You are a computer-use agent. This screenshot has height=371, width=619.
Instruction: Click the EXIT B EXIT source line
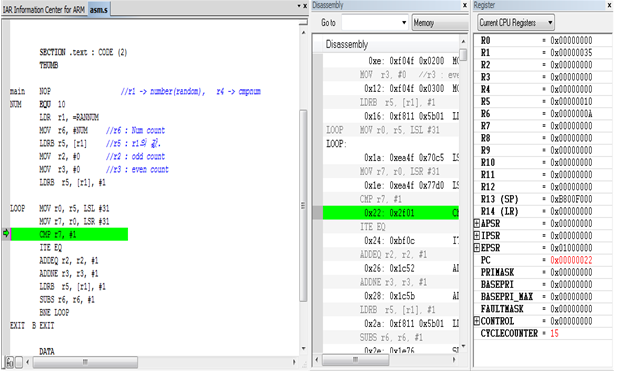[x=32, y=326]
